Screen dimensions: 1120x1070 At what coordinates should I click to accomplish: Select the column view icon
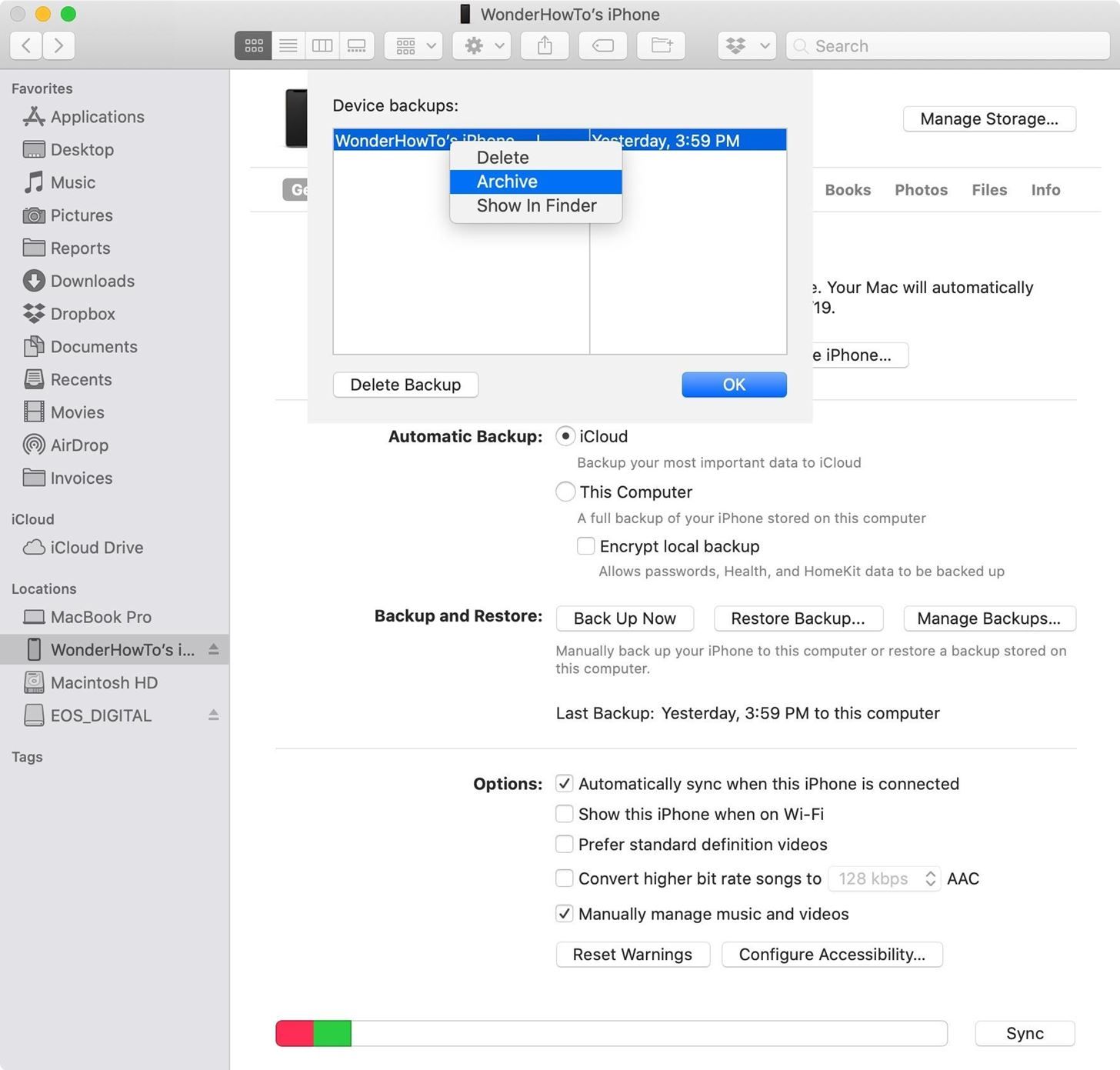(322, 45)
